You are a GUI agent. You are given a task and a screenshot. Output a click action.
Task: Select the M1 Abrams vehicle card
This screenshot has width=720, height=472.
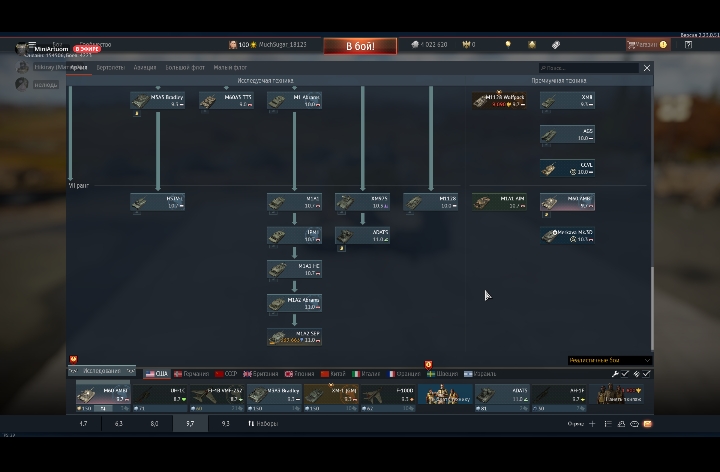click(294, 101)
